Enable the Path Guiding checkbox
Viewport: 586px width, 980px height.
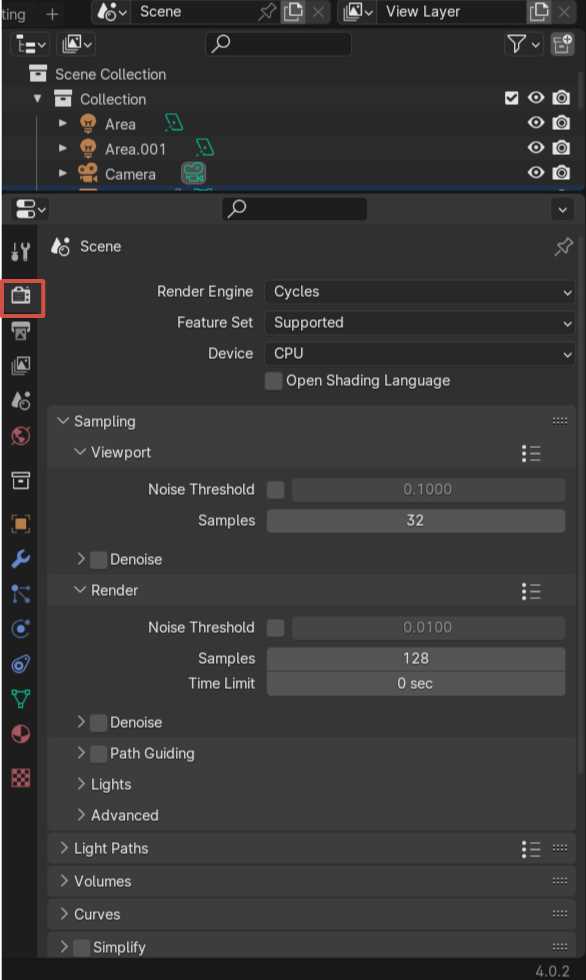coord(98,754)
